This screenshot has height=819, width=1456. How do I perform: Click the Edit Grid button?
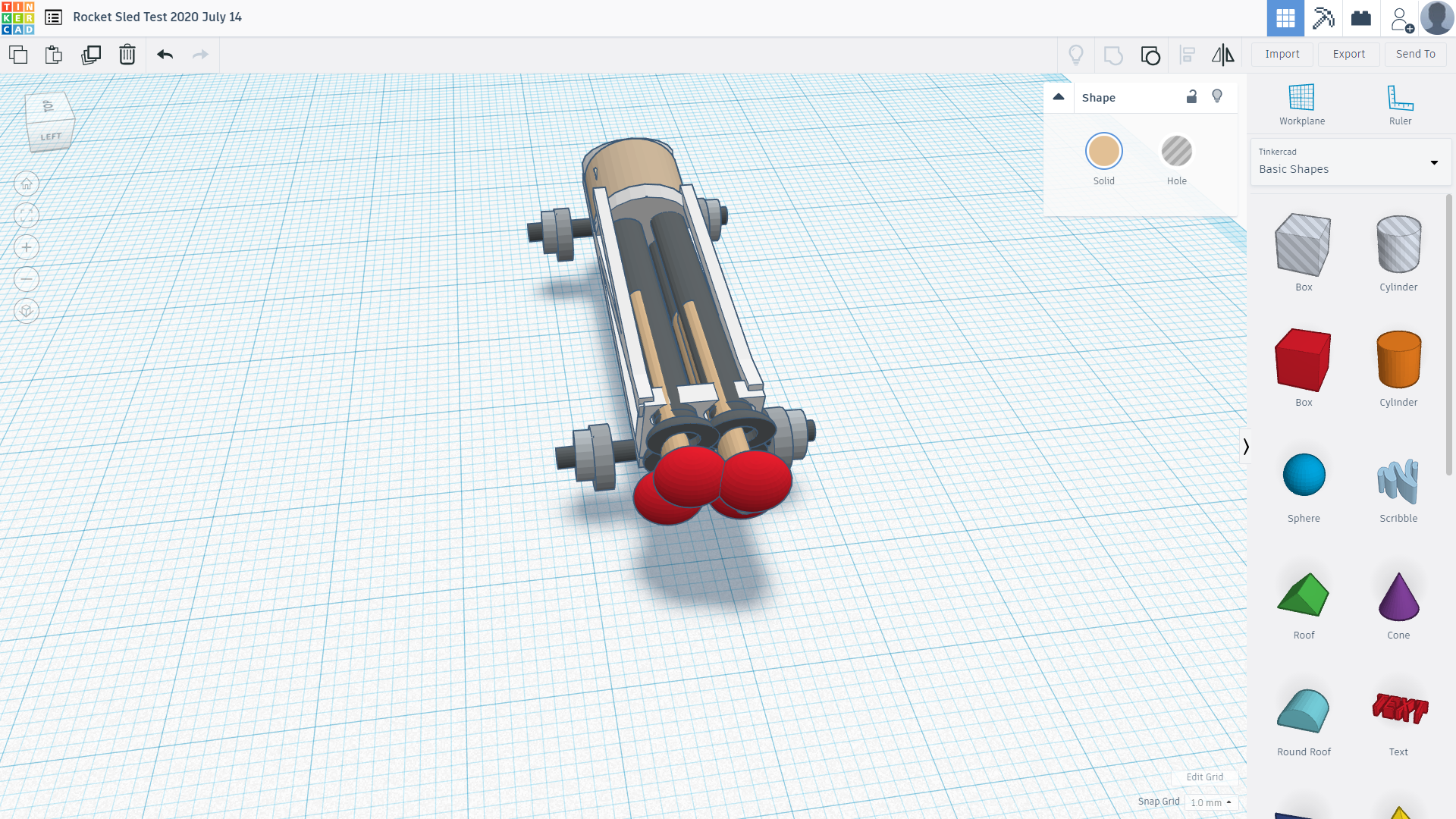pos(1204,777)
